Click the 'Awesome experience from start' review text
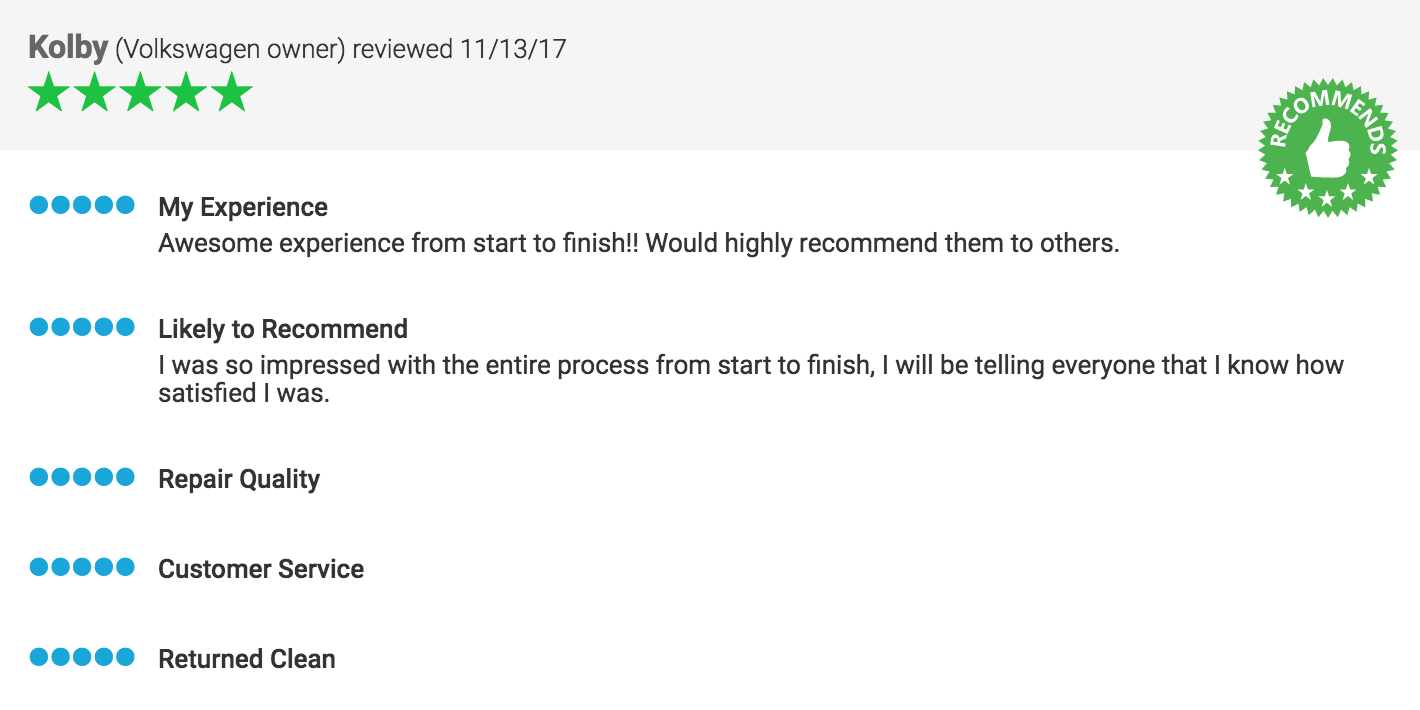Image resolution: width=1420 pixels, height=710 pixels. 639,244
